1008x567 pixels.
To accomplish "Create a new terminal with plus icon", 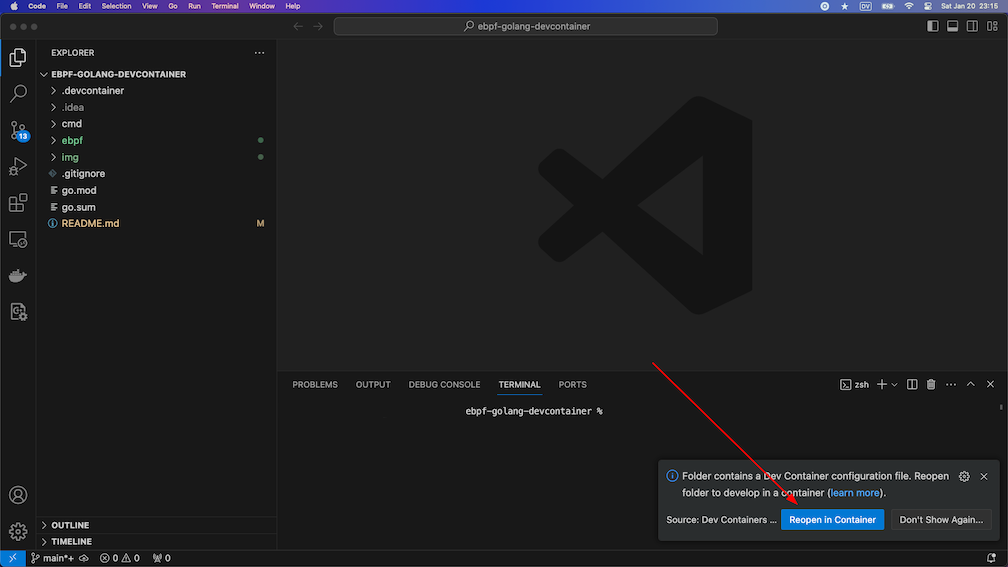I will pyautogui.click(x=881, y=384).
